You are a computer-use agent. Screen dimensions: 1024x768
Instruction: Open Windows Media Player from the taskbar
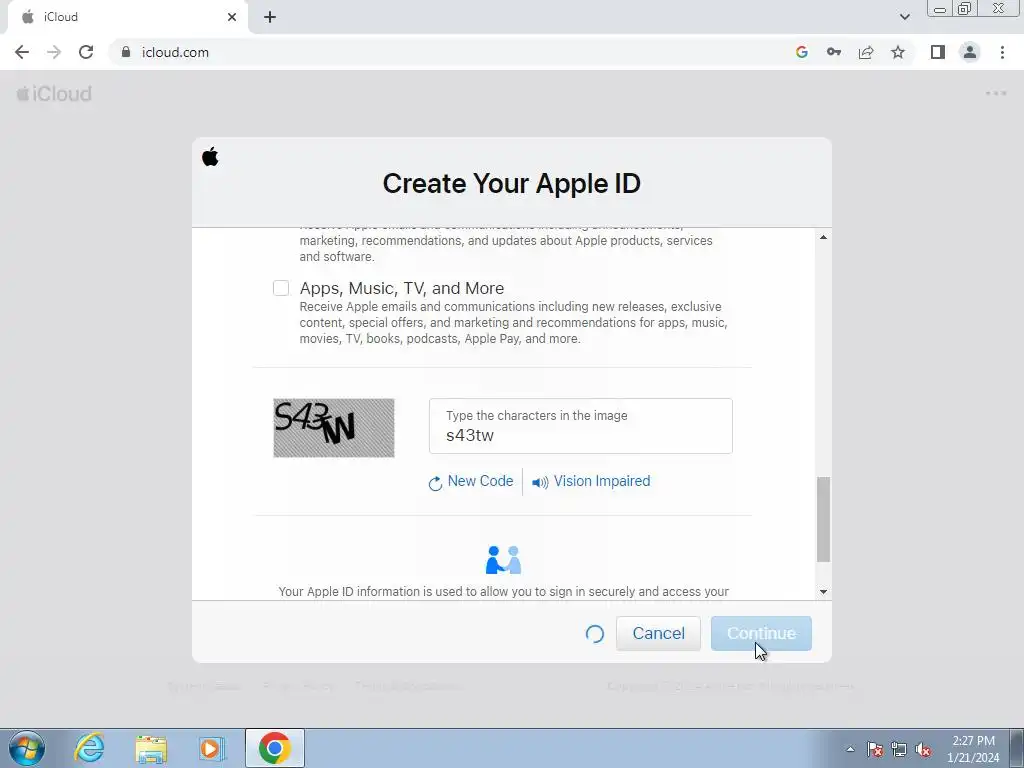click(212, 748)
